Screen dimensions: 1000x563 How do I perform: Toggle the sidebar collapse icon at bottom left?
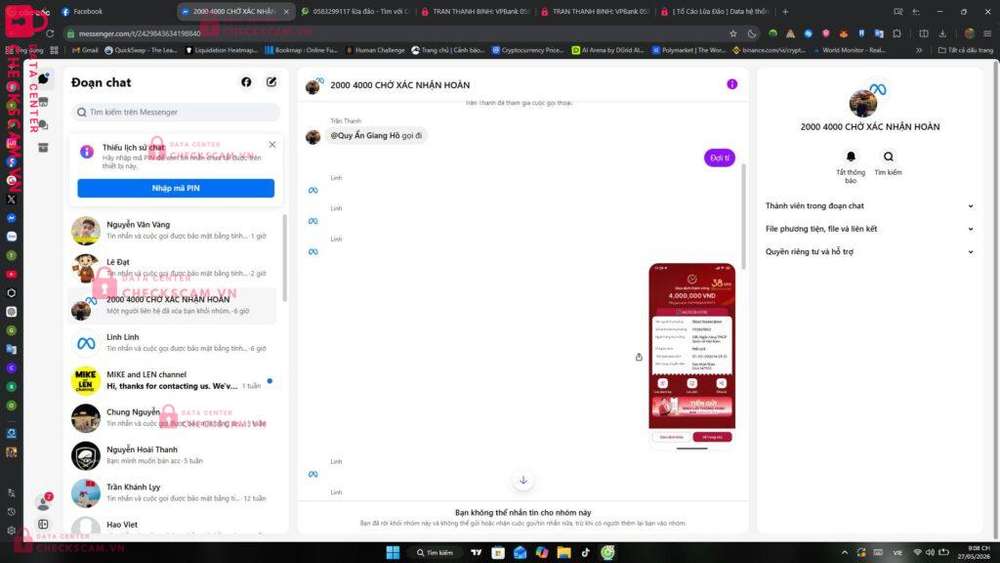coord(43,525)
